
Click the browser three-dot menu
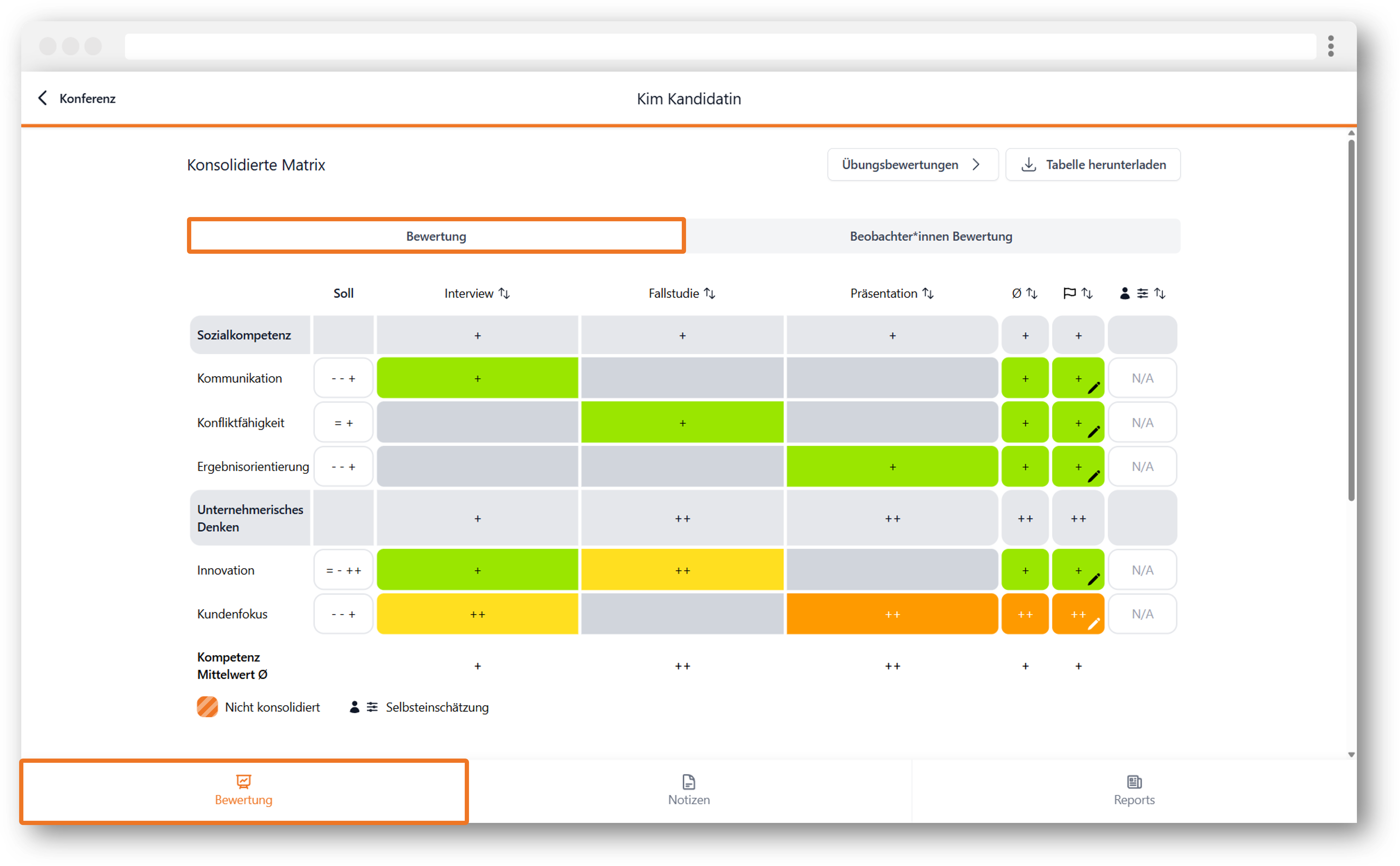click(x=1331, y=46)
